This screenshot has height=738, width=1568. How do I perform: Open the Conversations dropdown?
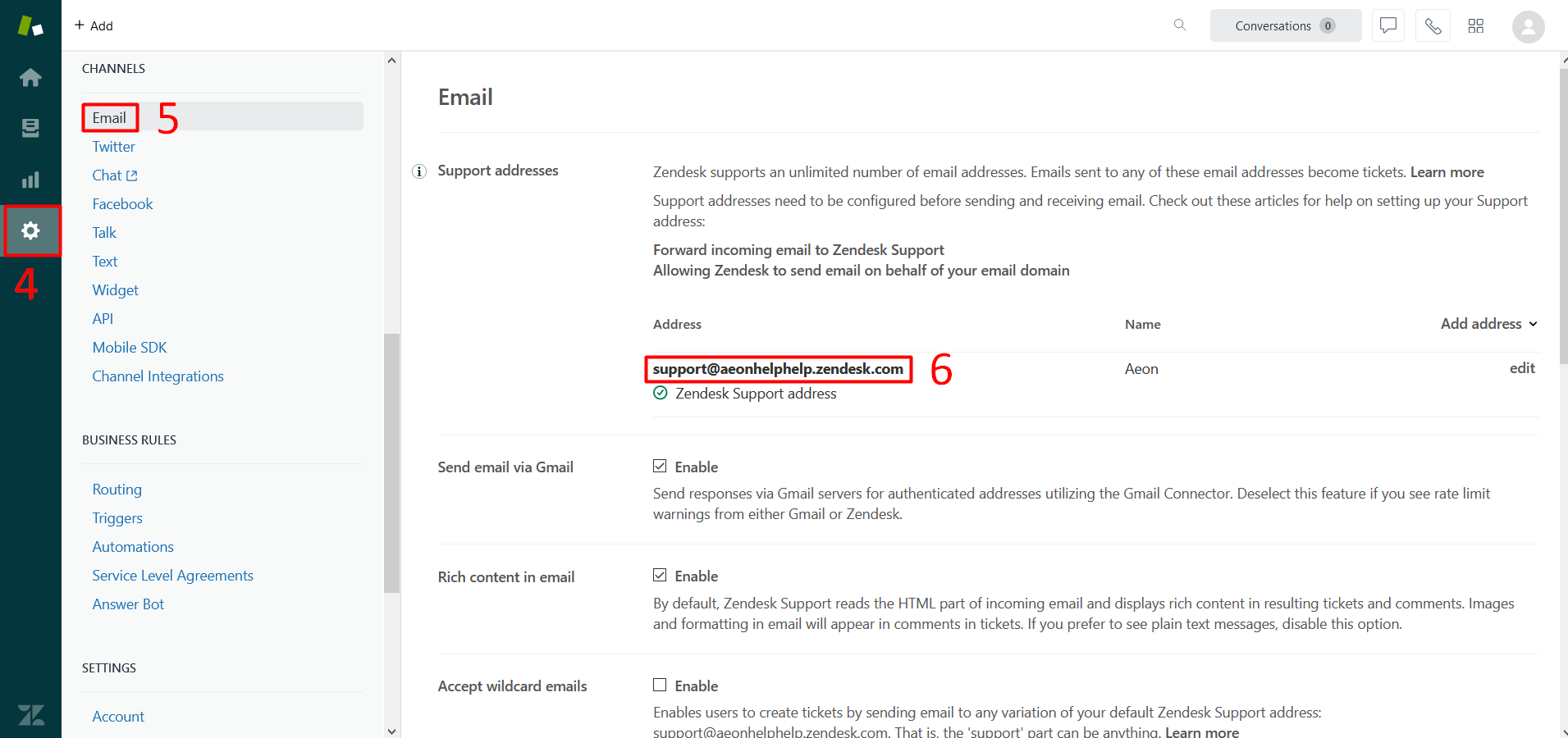pyautogui.click(x=1285, y=25)
